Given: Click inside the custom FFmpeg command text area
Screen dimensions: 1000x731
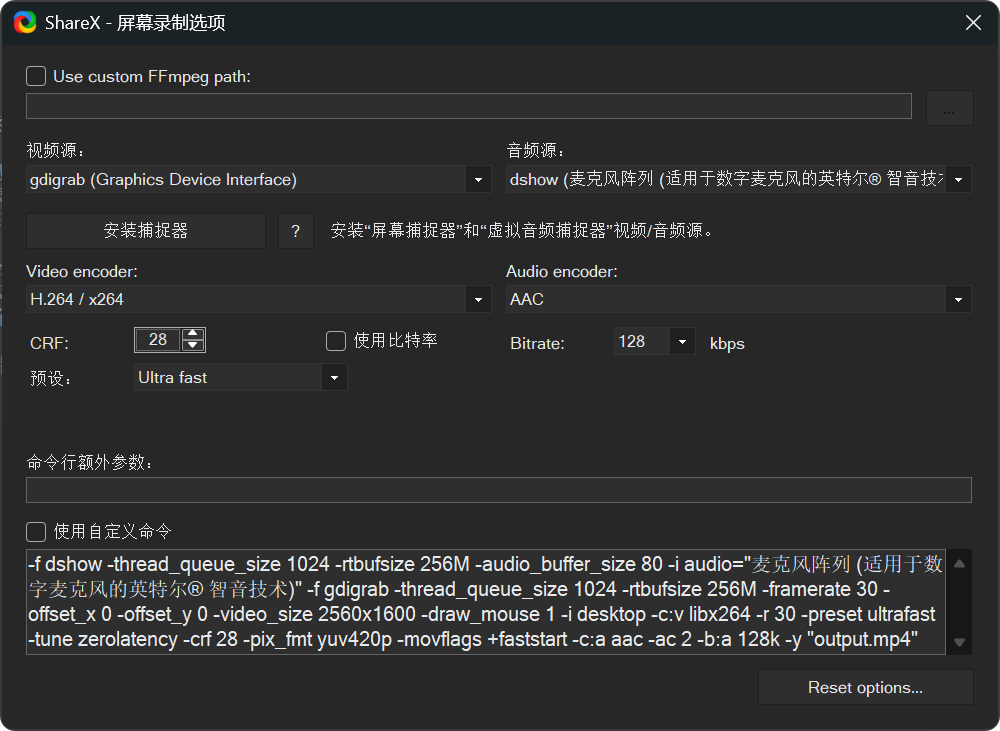Looking at the screenshot, I should coord(480,600).
